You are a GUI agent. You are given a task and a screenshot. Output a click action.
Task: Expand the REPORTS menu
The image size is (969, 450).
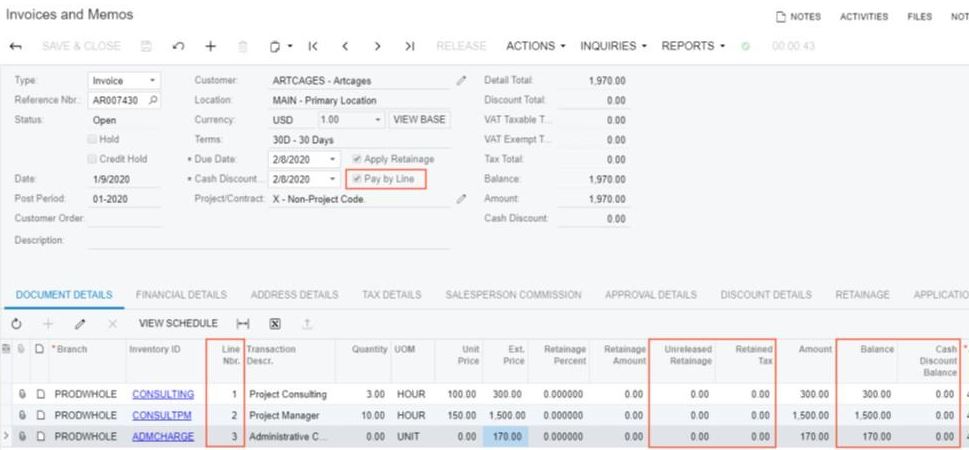pos(693,46)
